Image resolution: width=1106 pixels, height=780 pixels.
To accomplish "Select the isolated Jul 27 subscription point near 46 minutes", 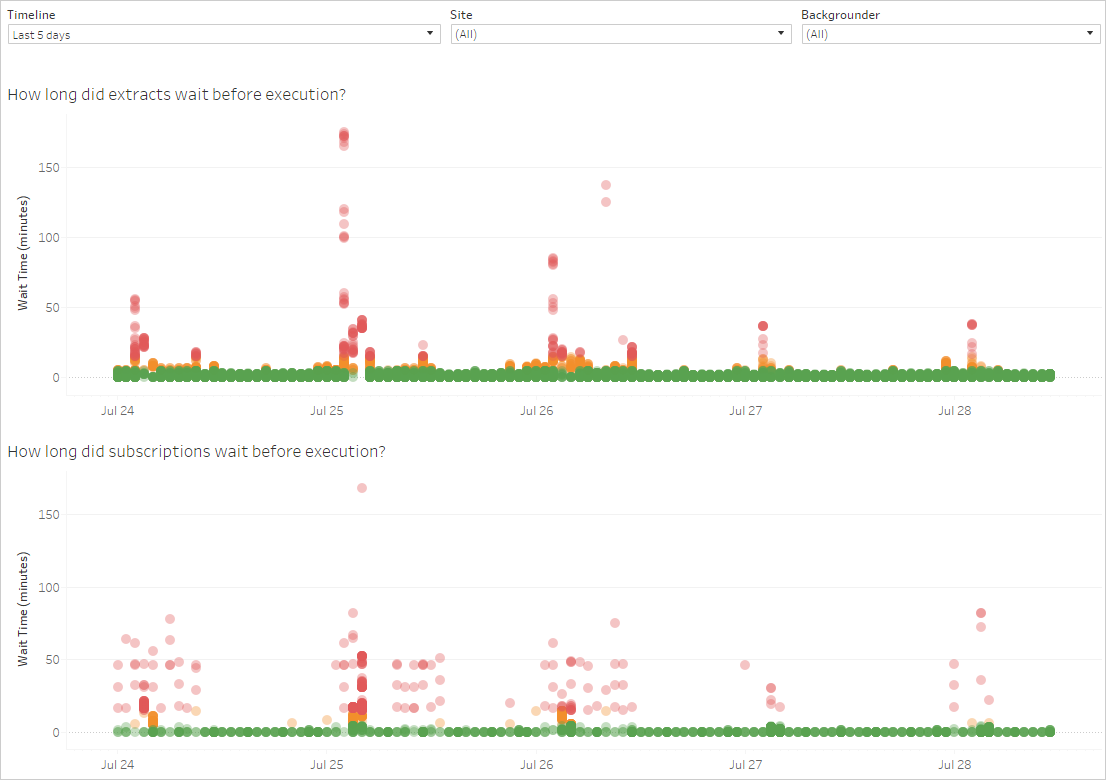I will 745,665.
